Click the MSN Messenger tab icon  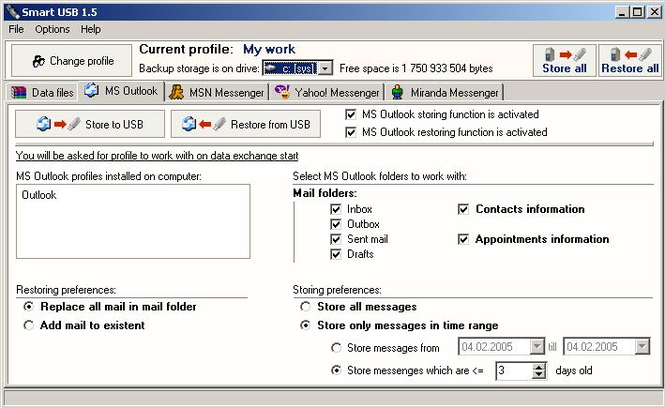176,92
